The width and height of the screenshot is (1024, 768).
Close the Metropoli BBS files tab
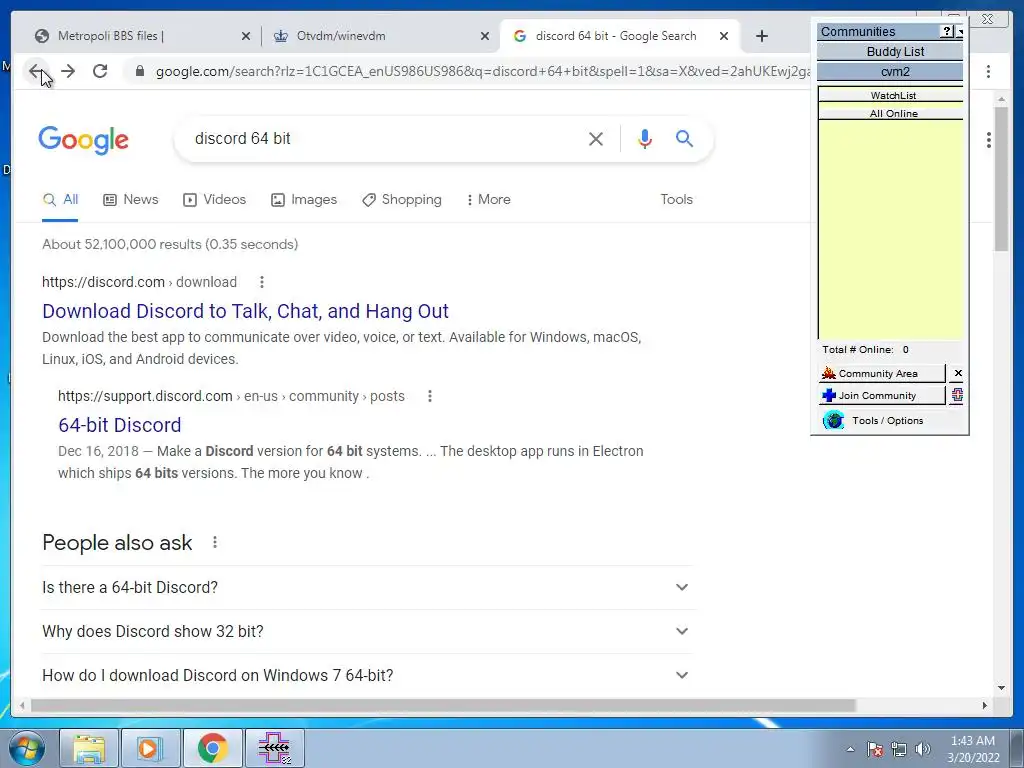click(x=246, y=36)
